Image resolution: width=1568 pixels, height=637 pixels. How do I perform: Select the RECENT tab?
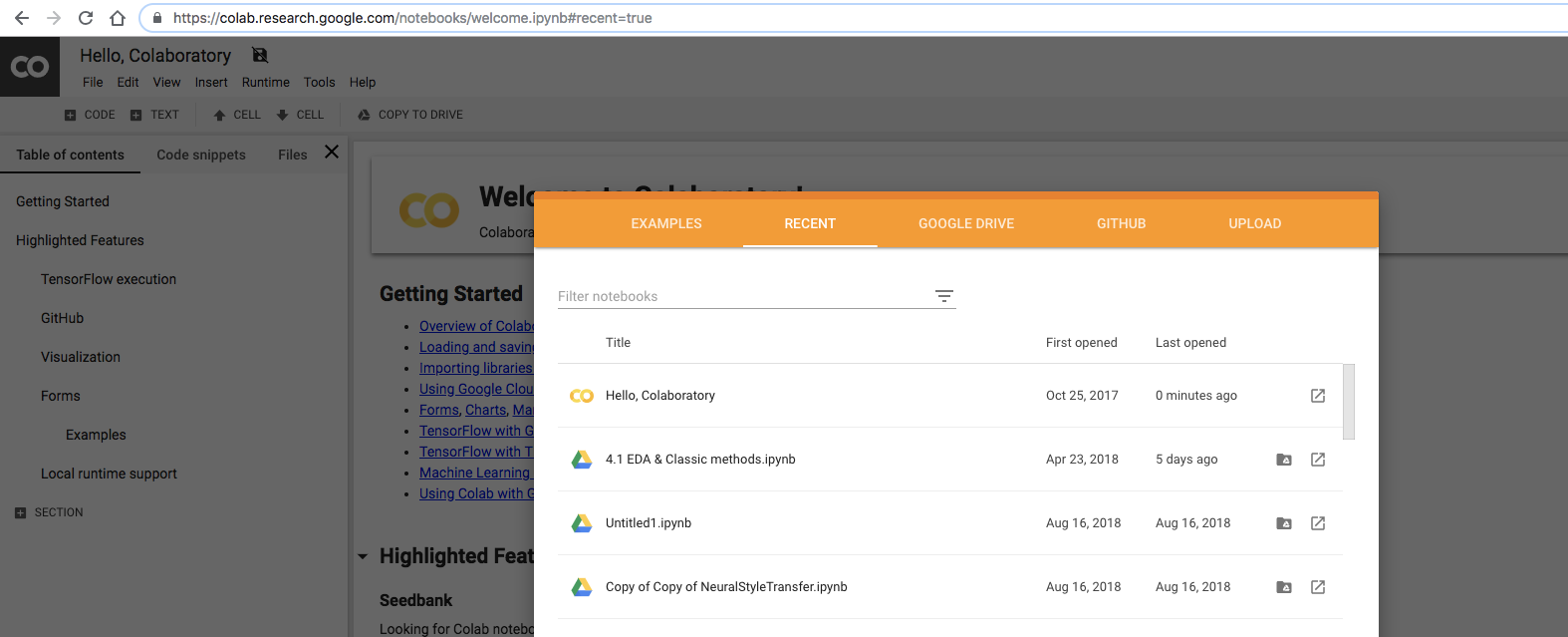(x=810, y=223)
